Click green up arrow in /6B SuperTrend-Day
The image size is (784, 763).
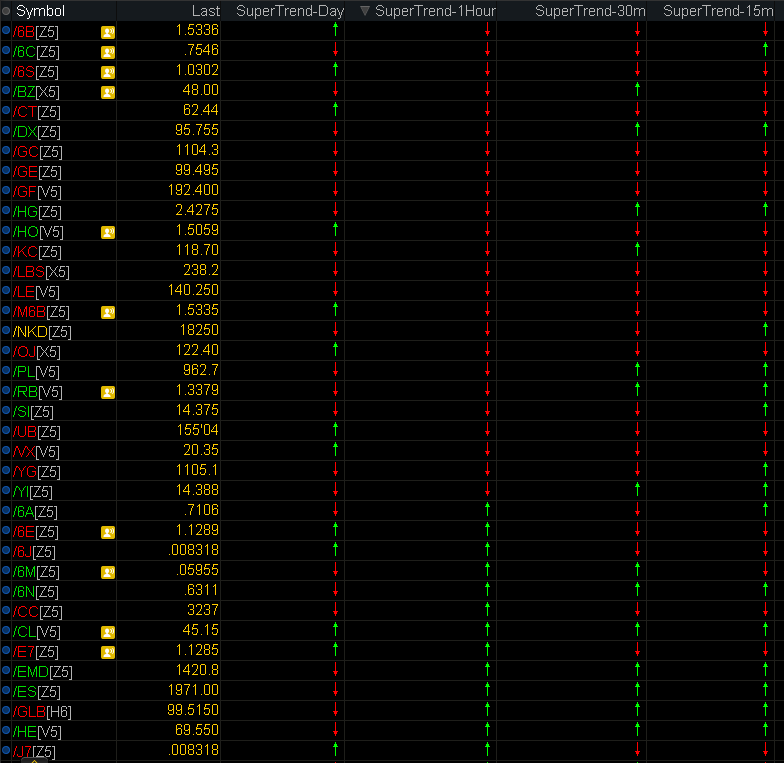coord(336,30)
